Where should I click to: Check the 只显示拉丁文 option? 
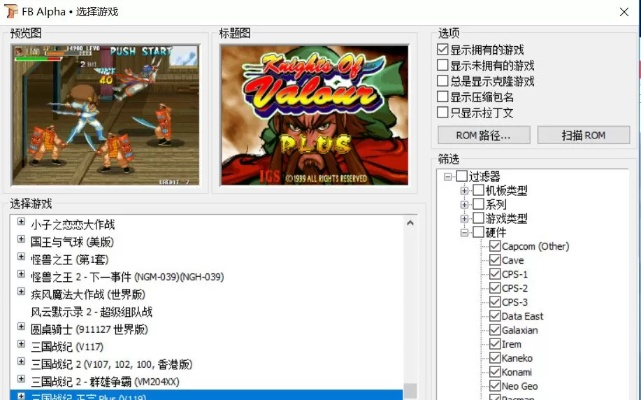click(443, 113)
